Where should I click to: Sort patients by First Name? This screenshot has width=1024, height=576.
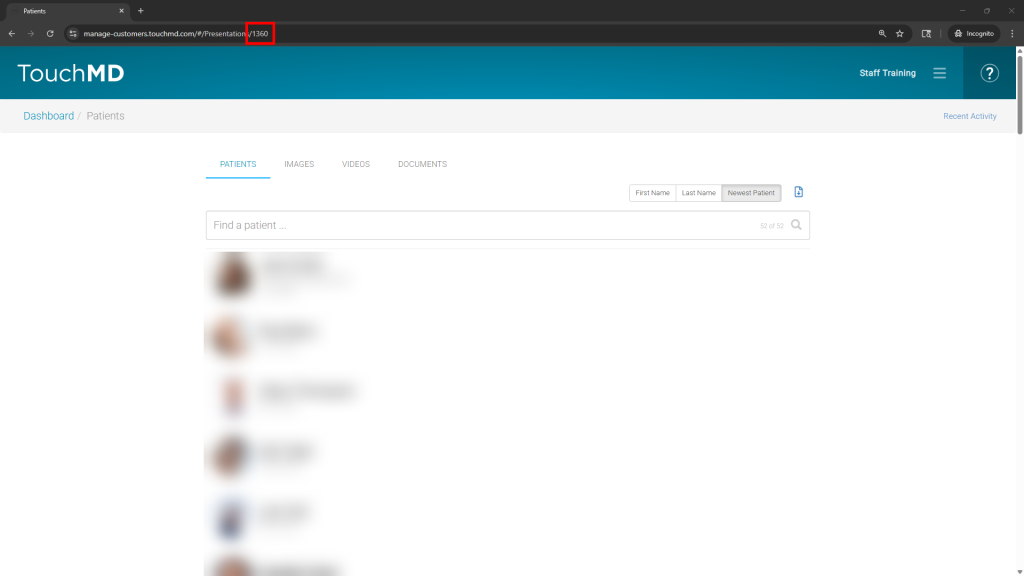point(652,193)
